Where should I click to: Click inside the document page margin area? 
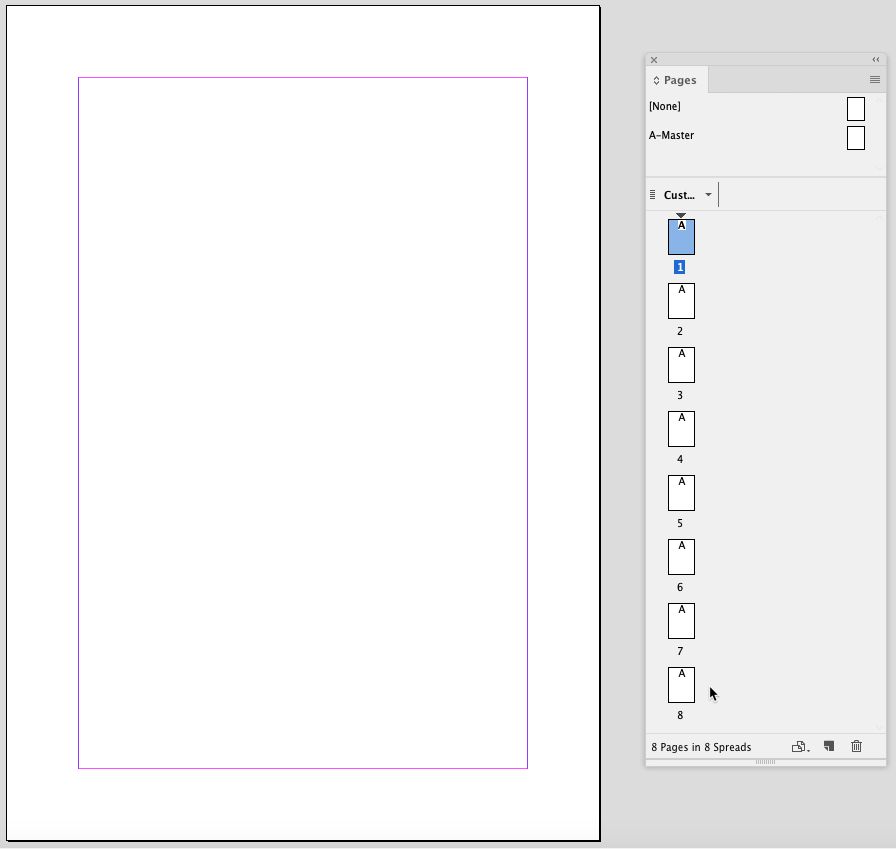[x=303, y=423]
